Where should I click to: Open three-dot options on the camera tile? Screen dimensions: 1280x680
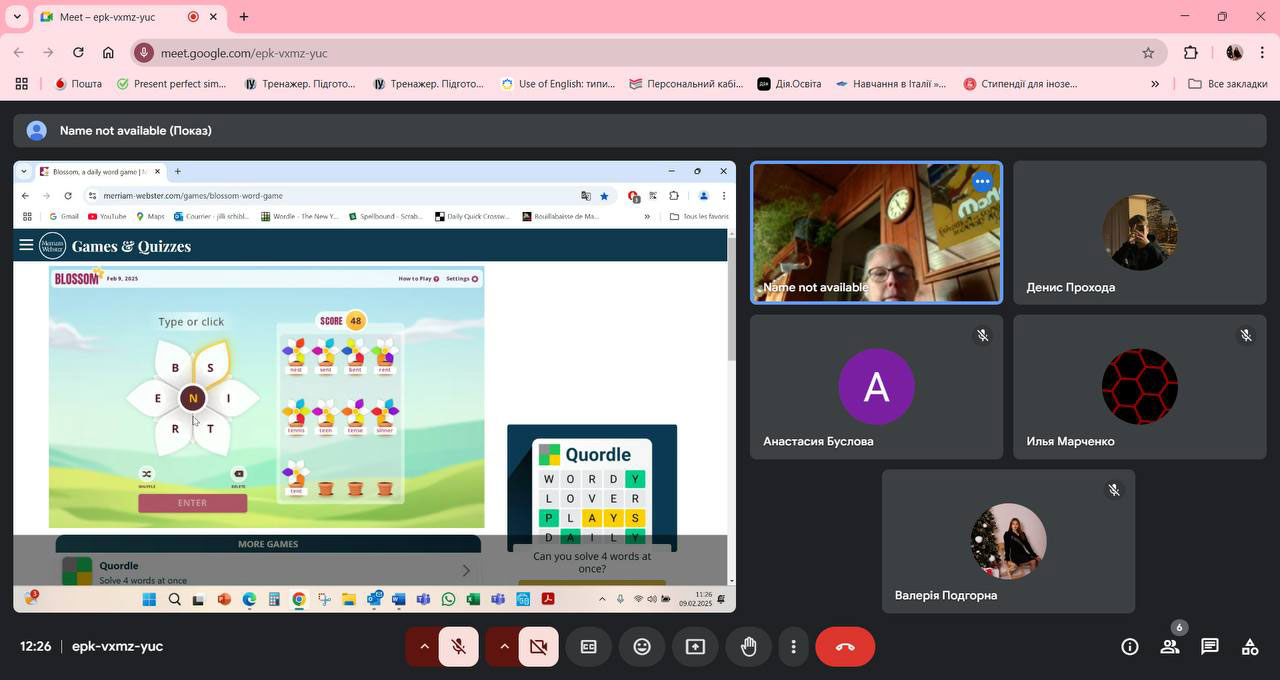pos(982,181)
